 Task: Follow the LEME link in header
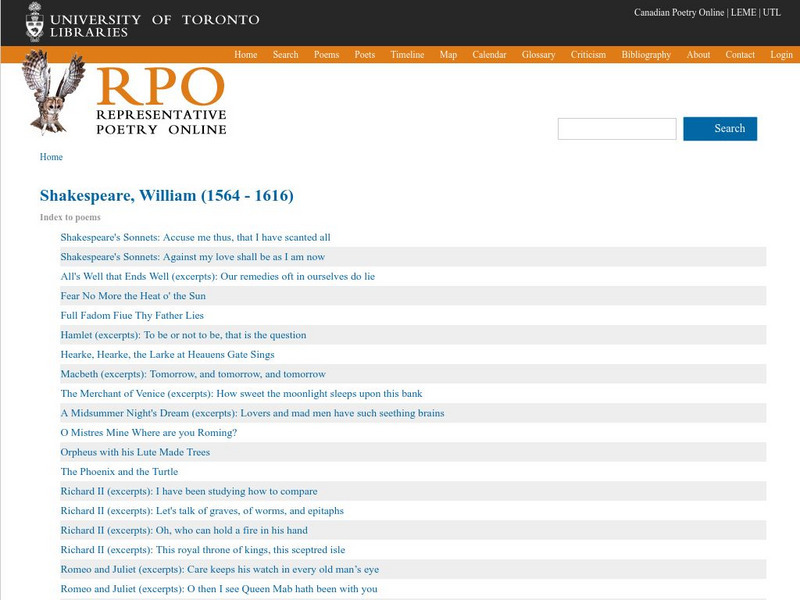point(743,12)
